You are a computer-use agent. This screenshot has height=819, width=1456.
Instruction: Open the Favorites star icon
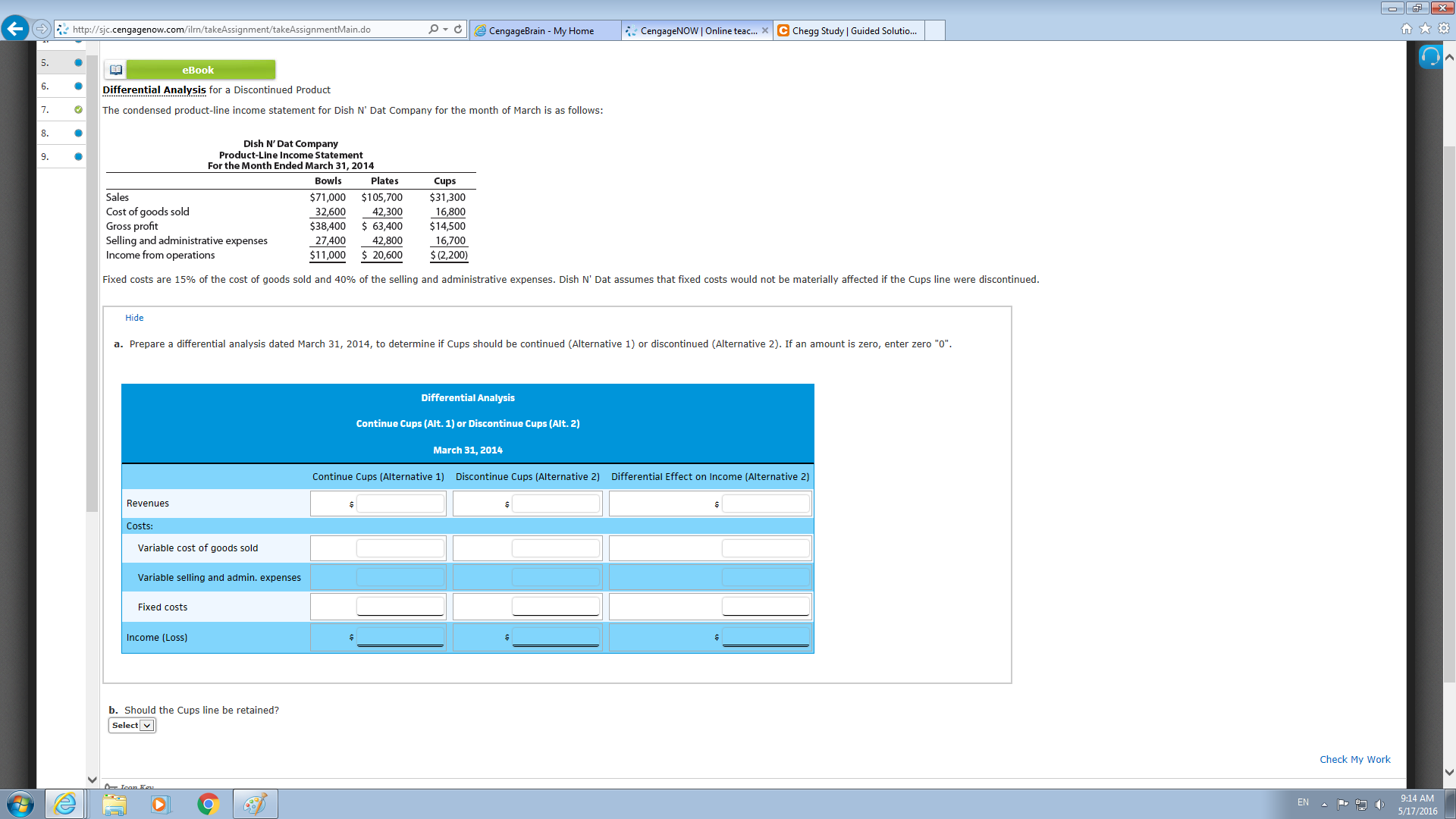pyautogui.click(x=1423, y=27)
